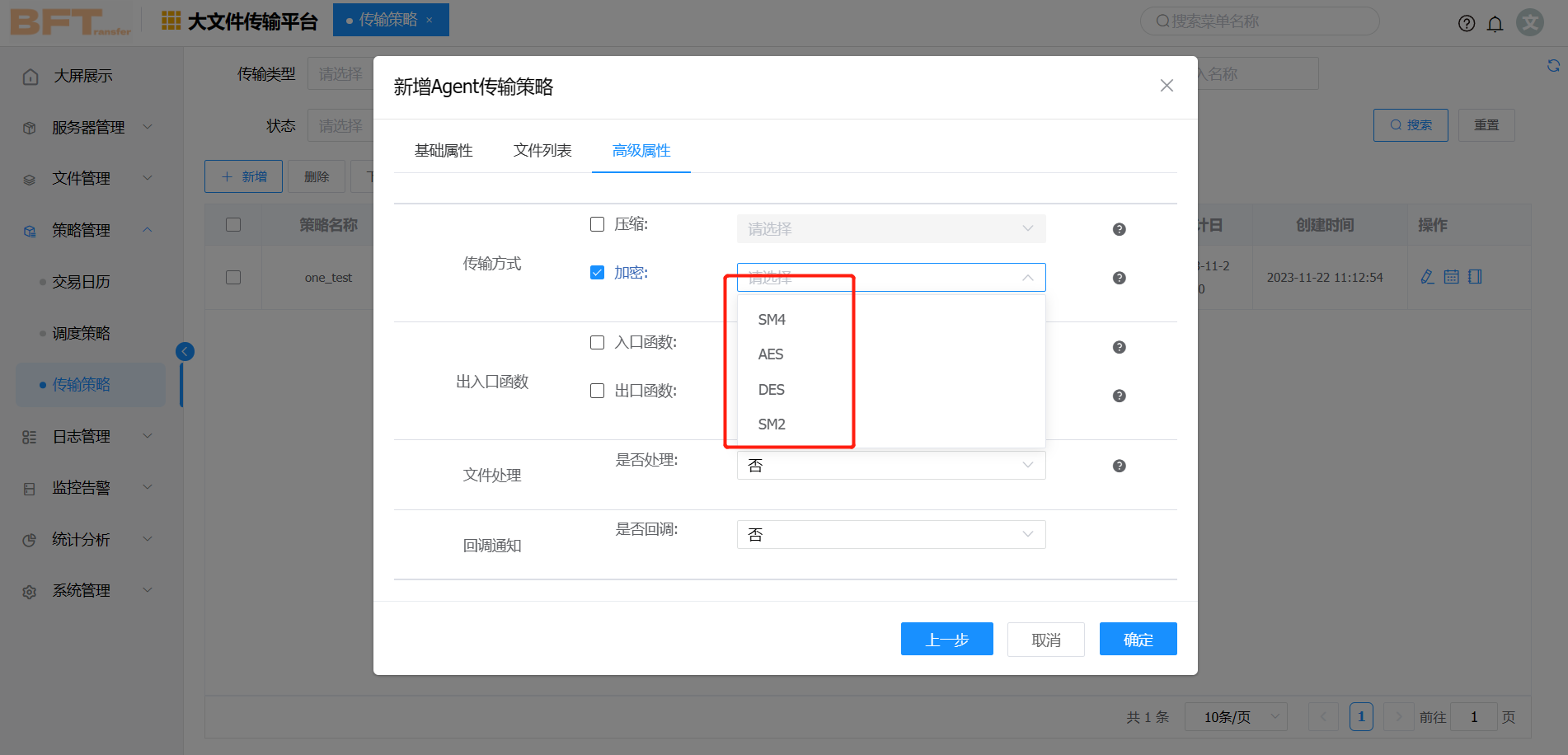Pick SM2 in the encryption list
This screenshot has height=755, width=1568.
772,424
